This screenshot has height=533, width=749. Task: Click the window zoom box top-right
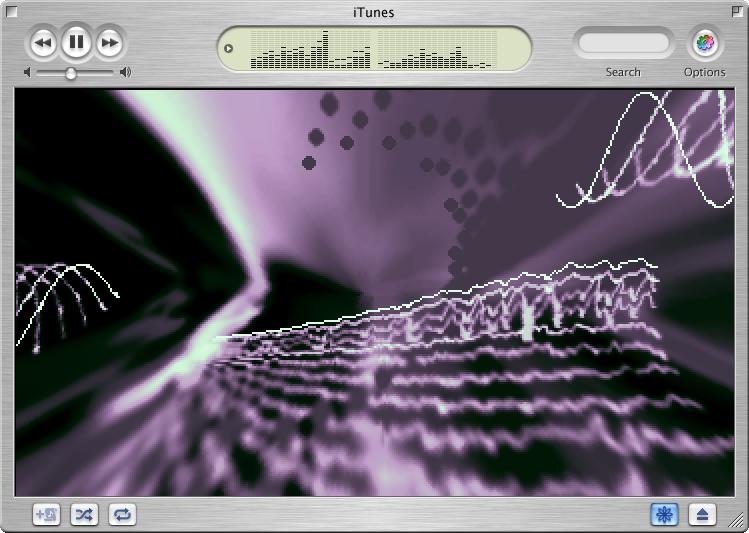coord(738,11)
